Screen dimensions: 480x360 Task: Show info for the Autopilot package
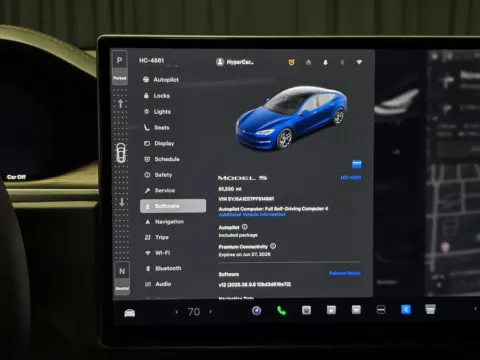(x=245, y=227)
